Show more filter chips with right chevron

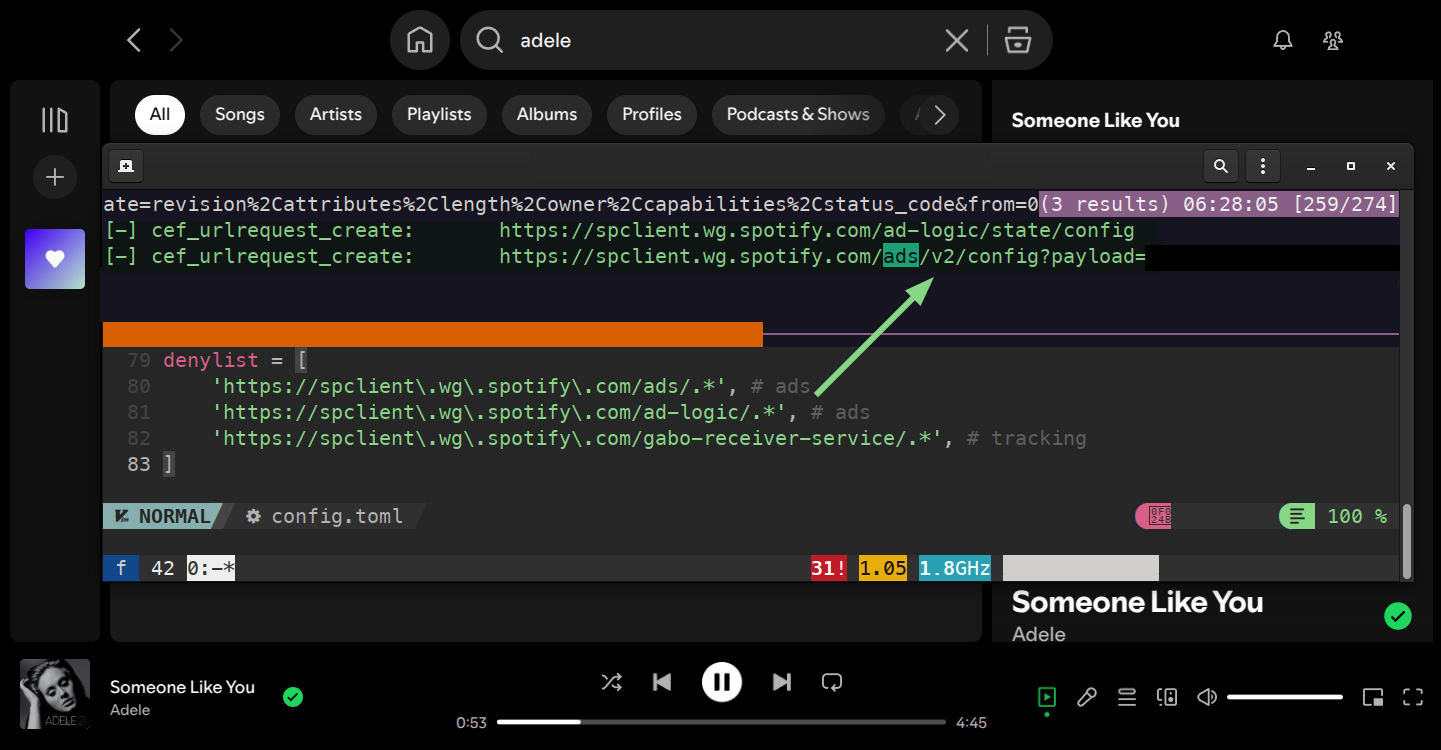click(x=939, y=115)
